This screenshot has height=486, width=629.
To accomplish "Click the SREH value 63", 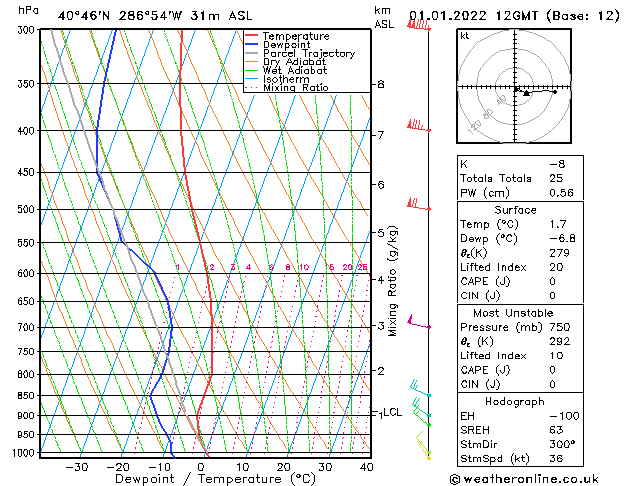I will pyautogui.click(x=556, y=430).
